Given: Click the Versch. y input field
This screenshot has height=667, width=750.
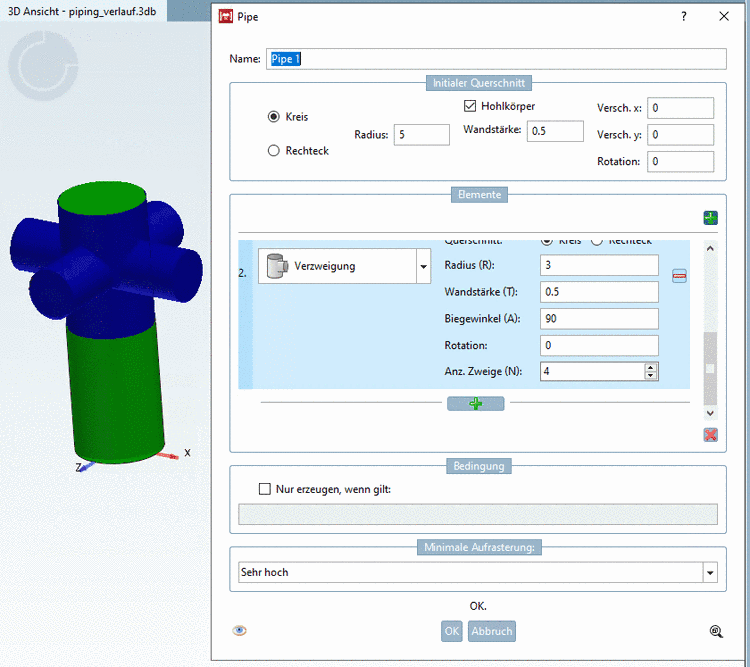Looking at the screenshot, I should 680,135.
